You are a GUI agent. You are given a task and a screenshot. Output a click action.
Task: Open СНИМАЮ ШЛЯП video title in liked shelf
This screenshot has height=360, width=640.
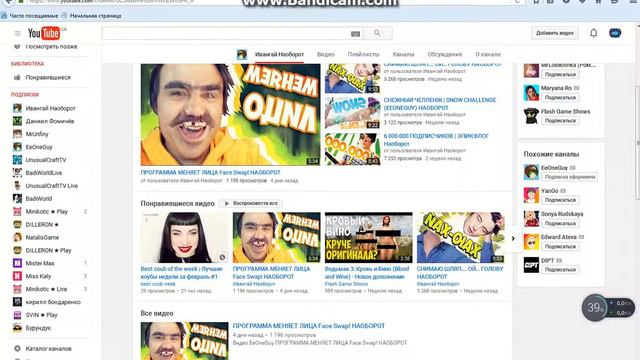pyautogui.click(x=460, y=273)
